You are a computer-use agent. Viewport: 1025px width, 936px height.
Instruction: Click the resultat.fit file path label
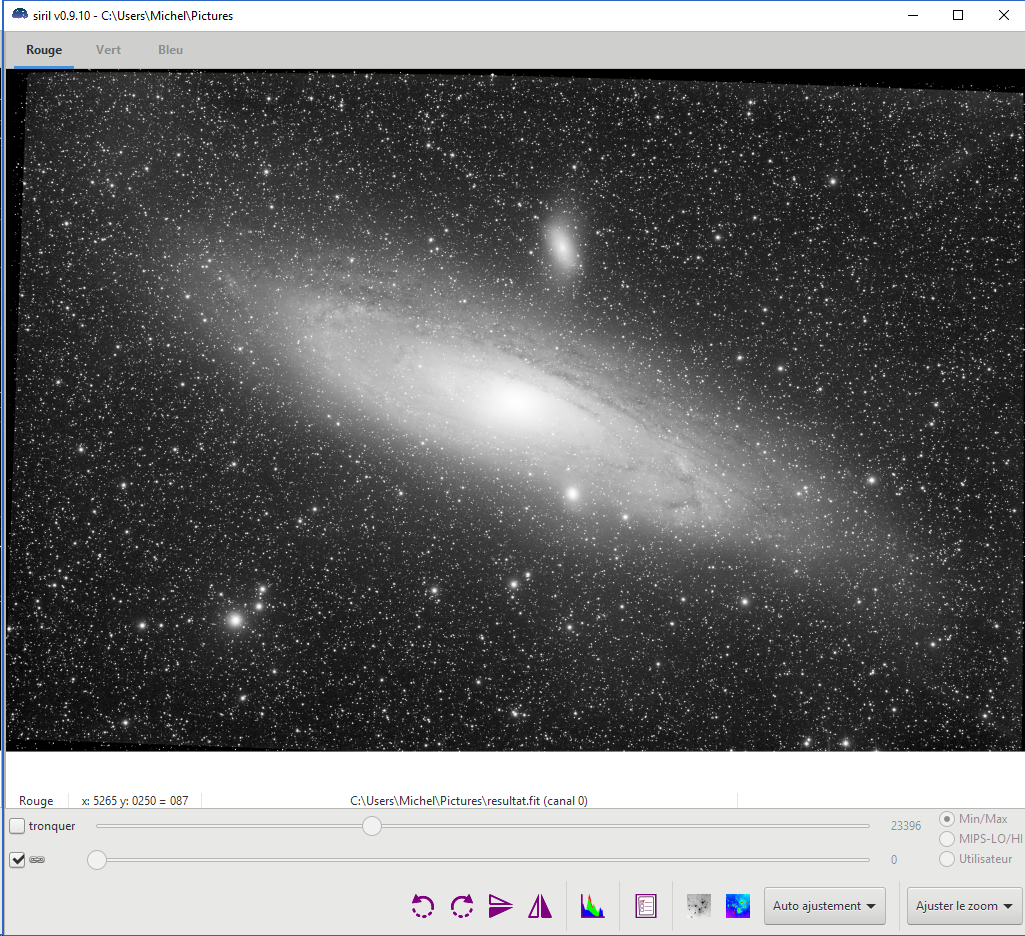[x=469, y=801]
